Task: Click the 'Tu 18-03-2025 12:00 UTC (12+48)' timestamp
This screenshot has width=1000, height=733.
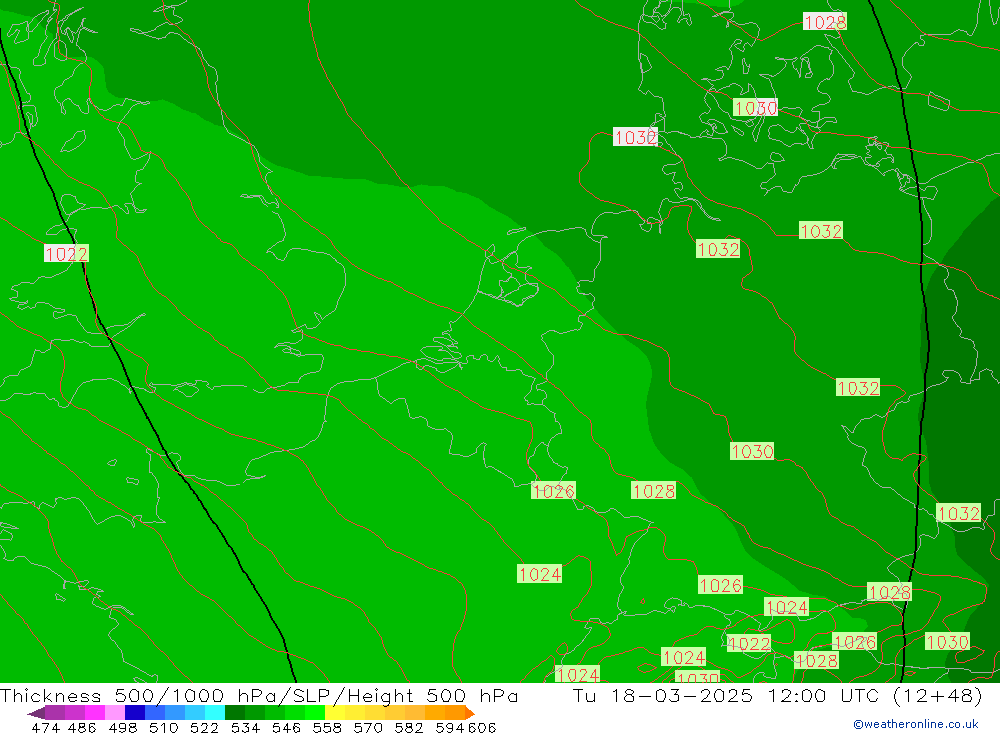Action: (777, 695)
